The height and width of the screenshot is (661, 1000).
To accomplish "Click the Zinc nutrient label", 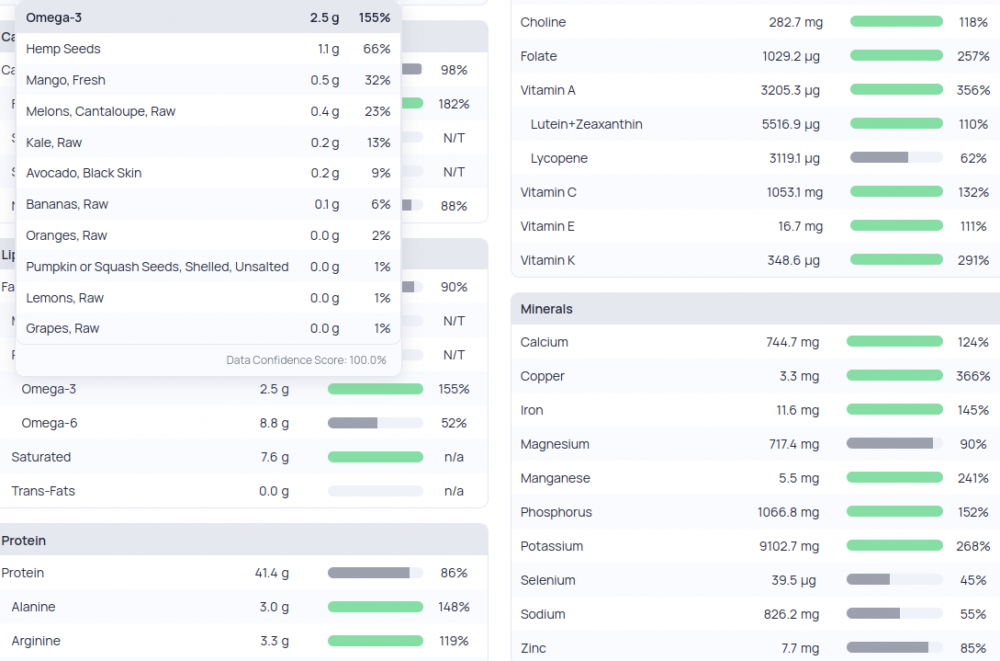I will tap(534, 648).
